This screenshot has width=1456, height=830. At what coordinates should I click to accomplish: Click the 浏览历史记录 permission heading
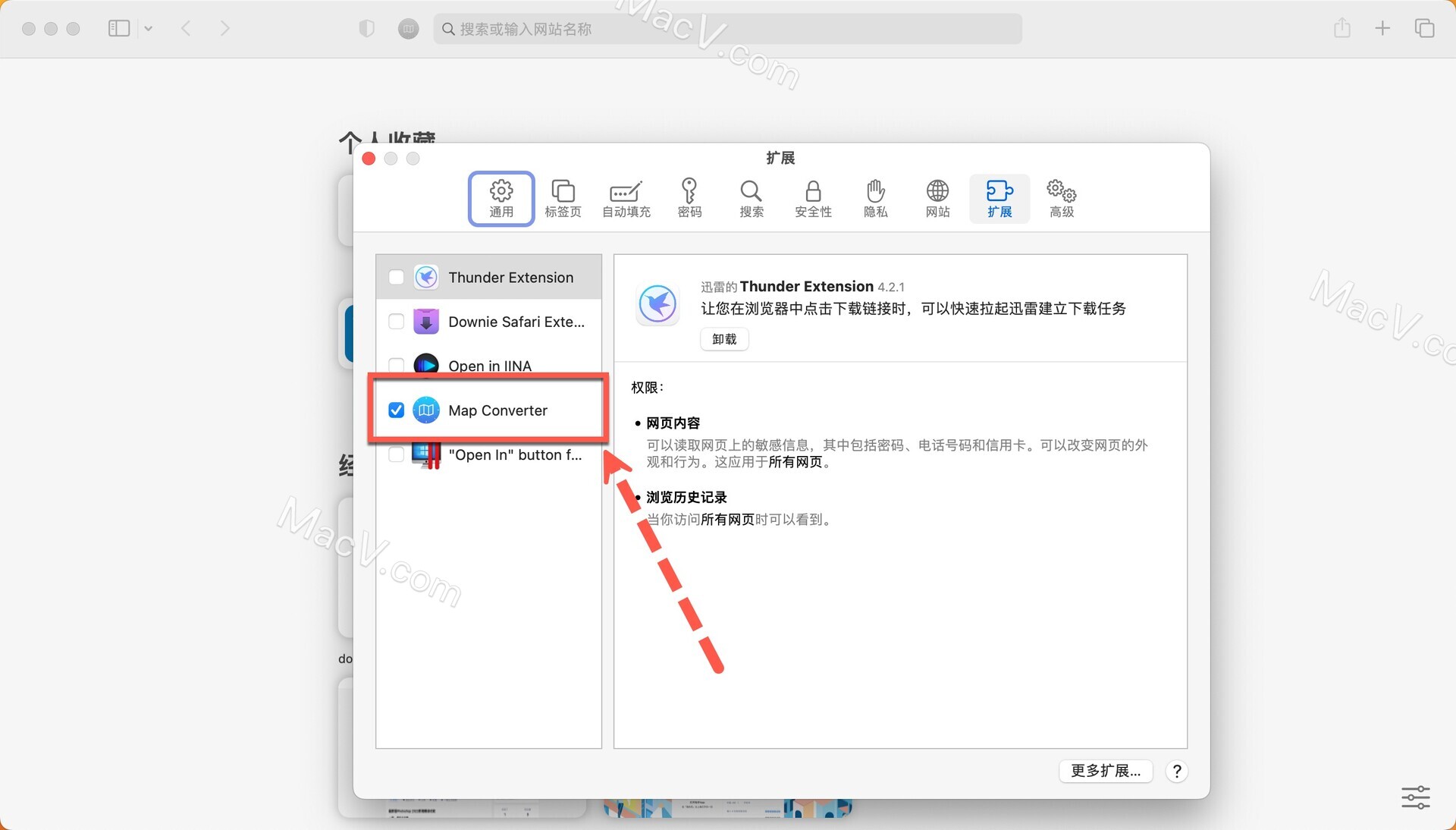point(686,498)
